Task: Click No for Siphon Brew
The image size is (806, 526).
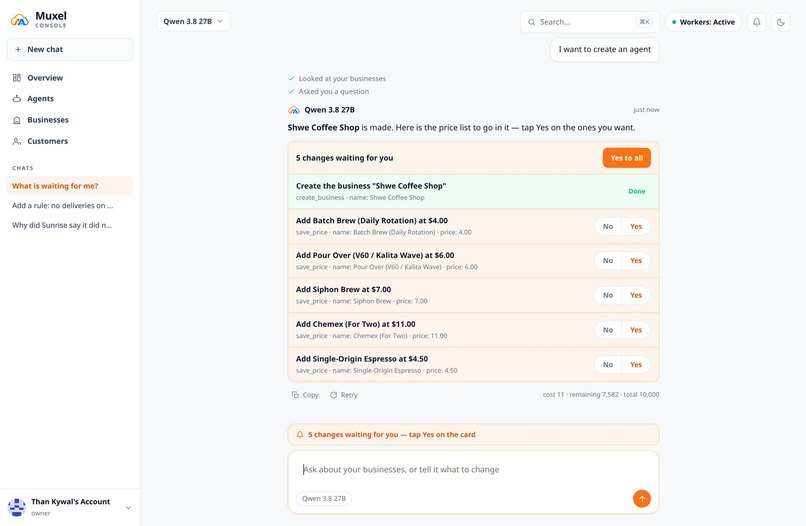Action: pyautogui.click(x=608, y=295)
